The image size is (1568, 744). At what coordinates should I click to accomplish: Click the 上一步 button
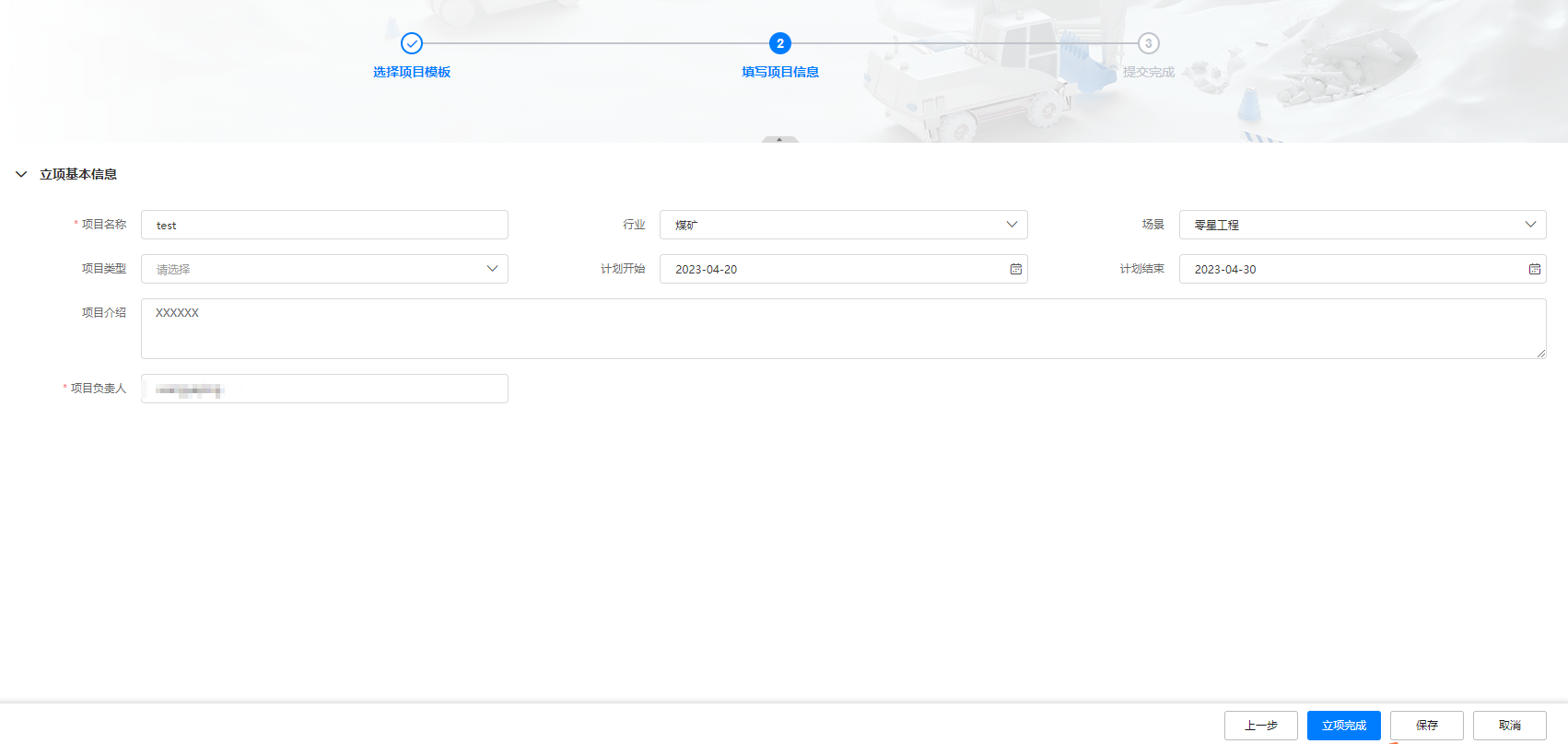click(1260, 726)
